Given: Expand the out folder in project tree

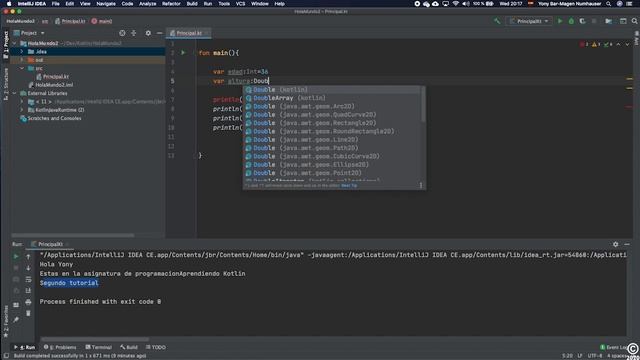Looking at the screenshot, I should 22,60.
